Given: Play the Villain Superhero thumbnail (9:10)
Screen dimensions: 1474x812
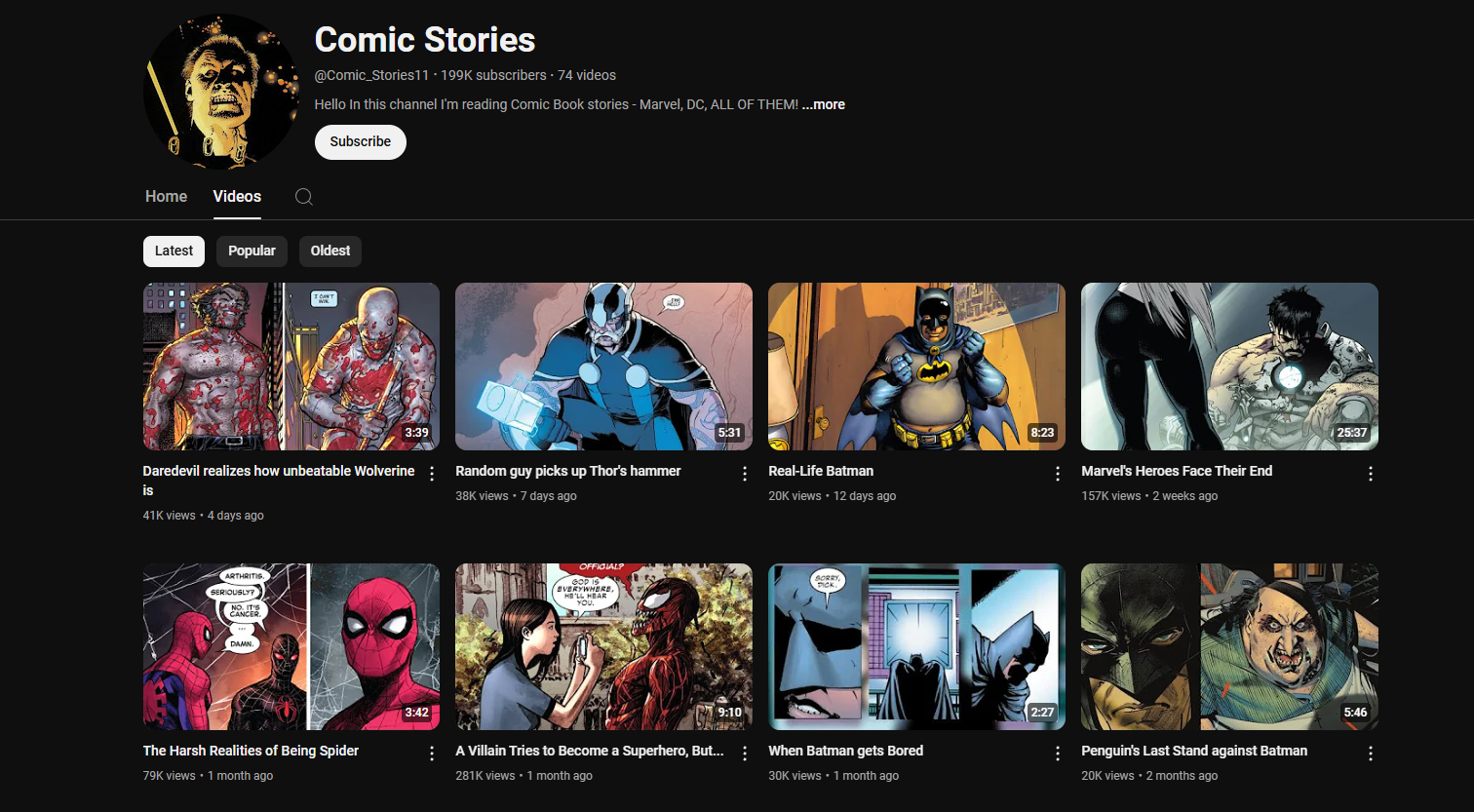Looking at the screenshot, I should [x=603, y=646].
